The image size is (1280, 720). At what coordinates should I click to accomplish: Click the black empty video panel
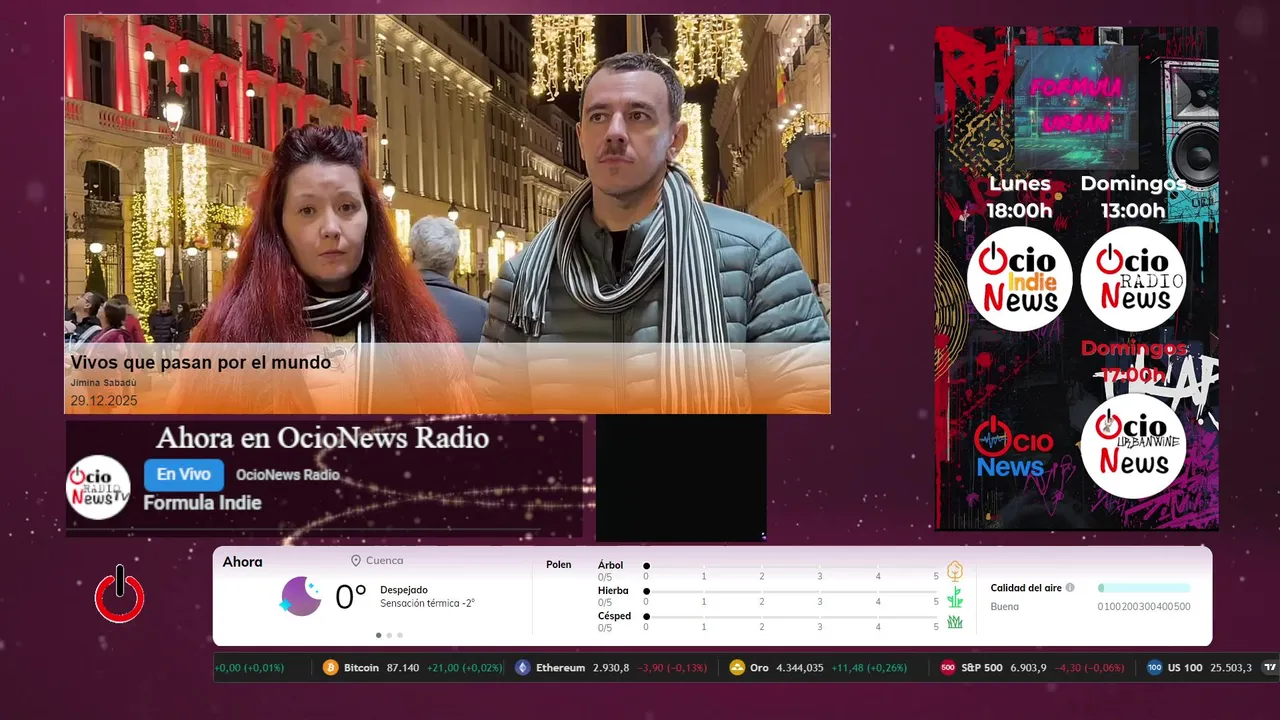click(681, 478)
